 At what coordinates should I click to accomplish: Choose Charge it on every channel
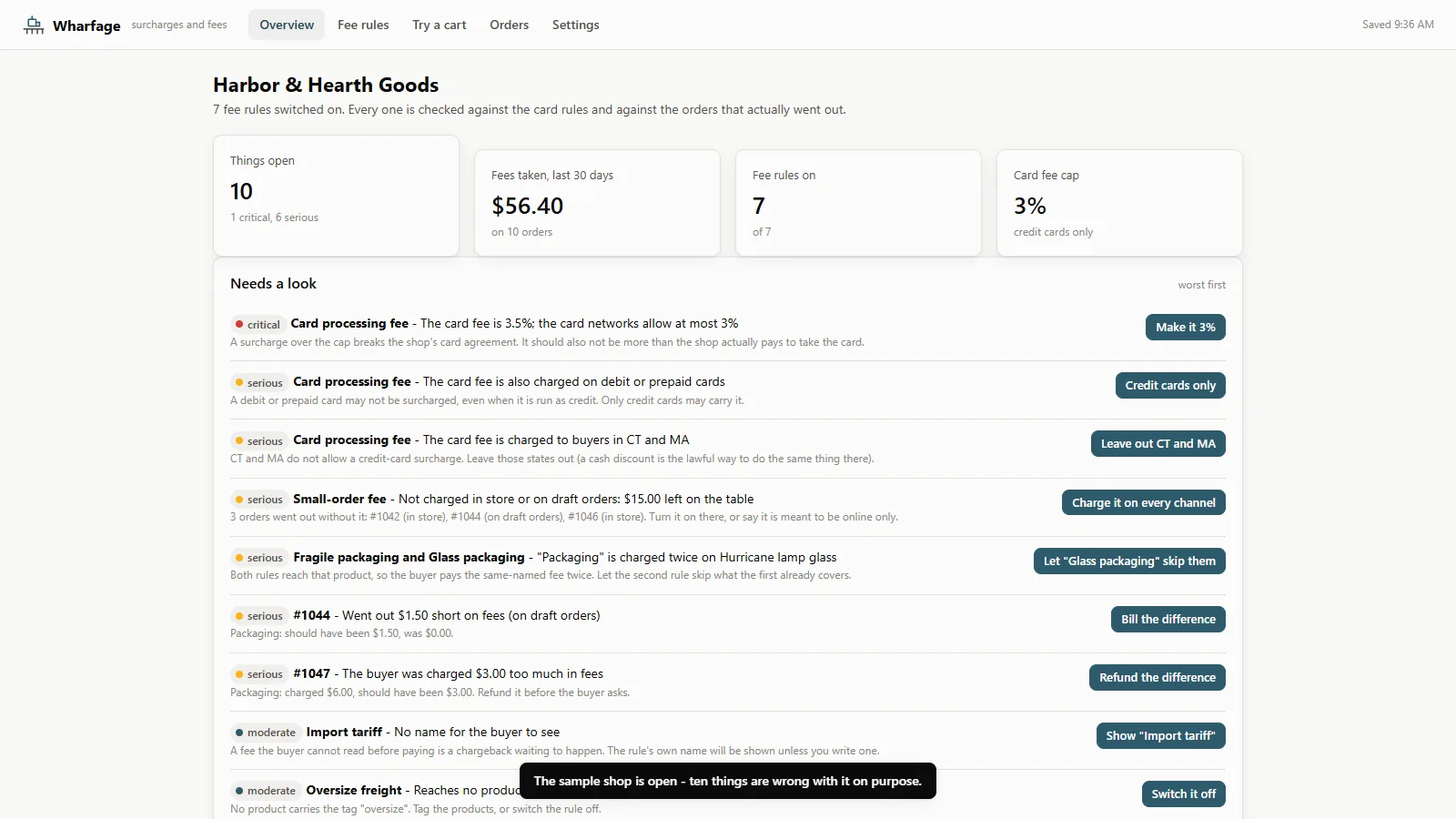pos(1143,502)
